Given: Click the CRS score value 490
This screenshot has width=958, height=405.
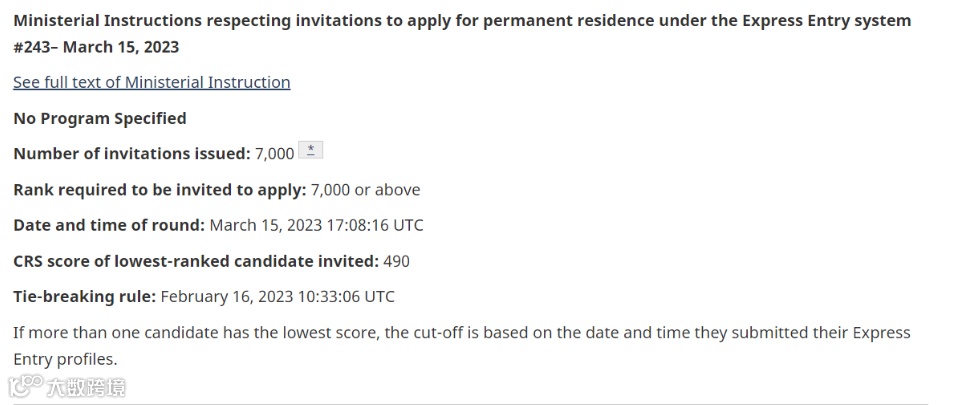Looking at the screenshot, I should pos(397,261).
